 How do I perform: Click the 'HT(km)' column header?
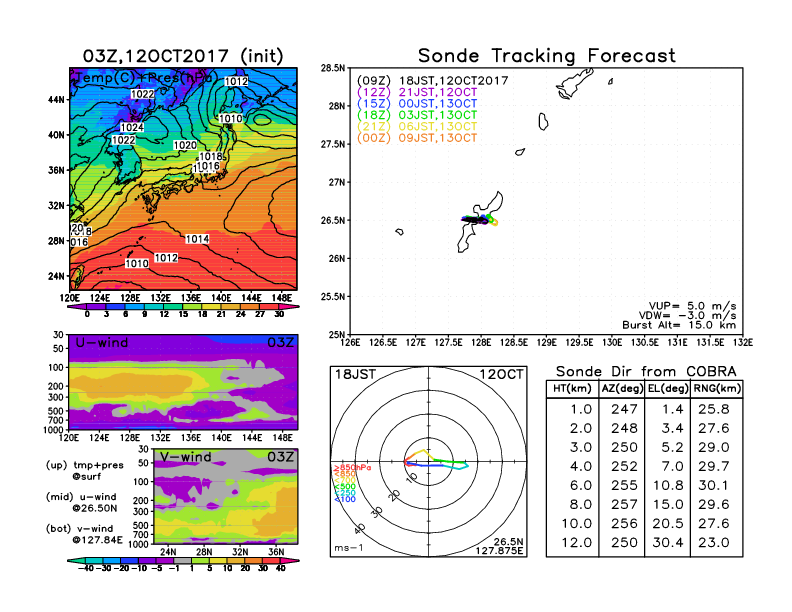coord(572,389)
